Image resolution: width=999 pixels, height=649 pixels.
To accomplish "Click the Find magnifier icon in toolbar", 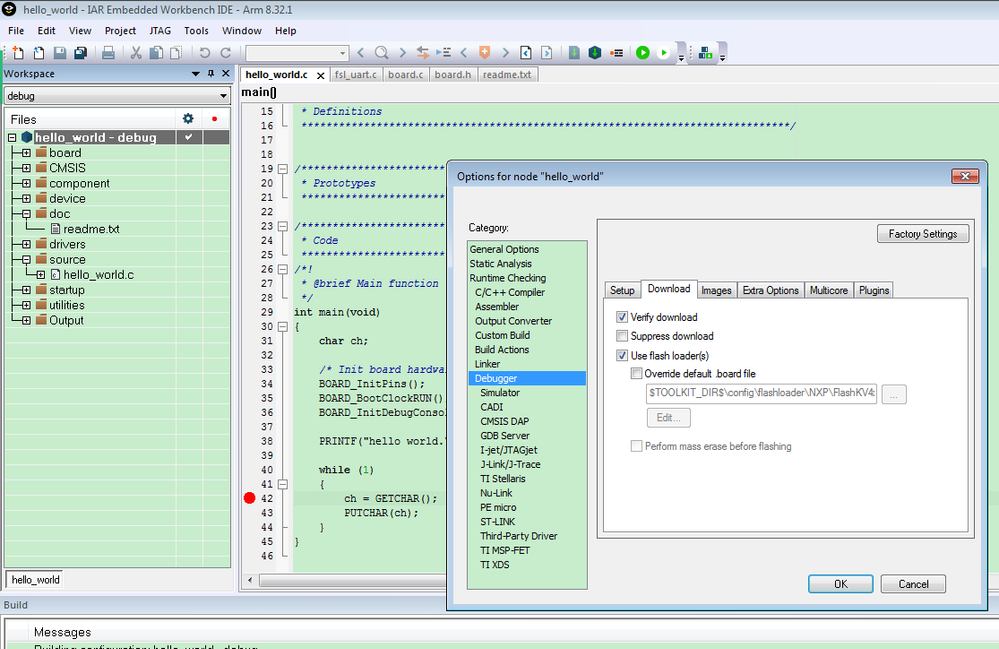I will click(381, 53).
